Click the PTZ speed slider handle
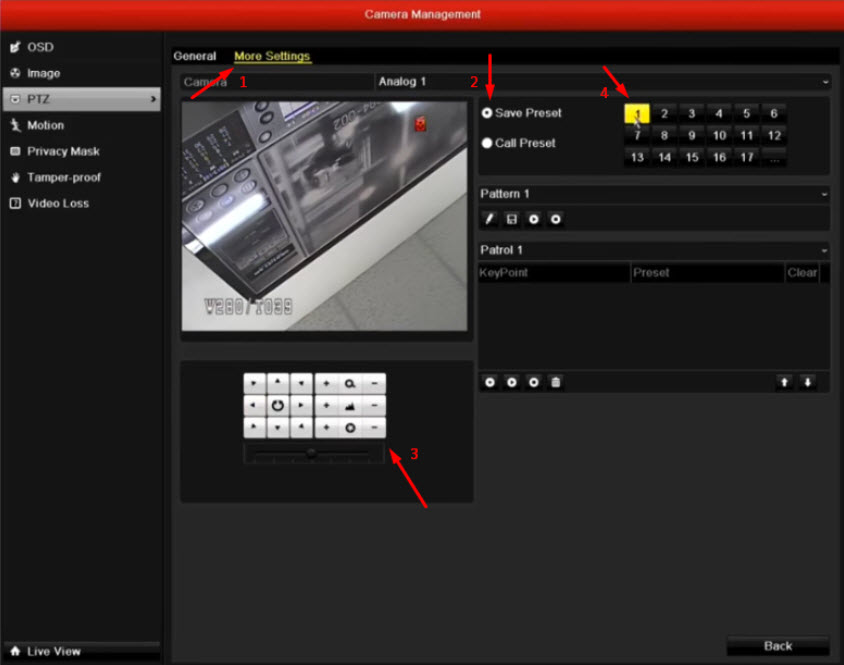 pyautogui.click(x=312, y=453)
